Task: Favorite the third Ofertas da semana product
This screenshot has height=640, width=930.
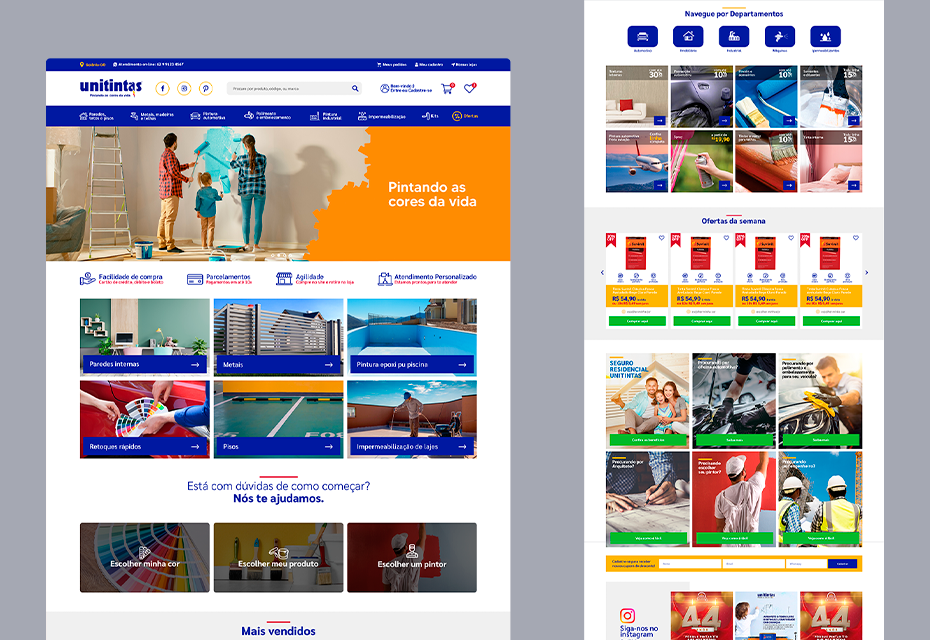Action: 791,238
